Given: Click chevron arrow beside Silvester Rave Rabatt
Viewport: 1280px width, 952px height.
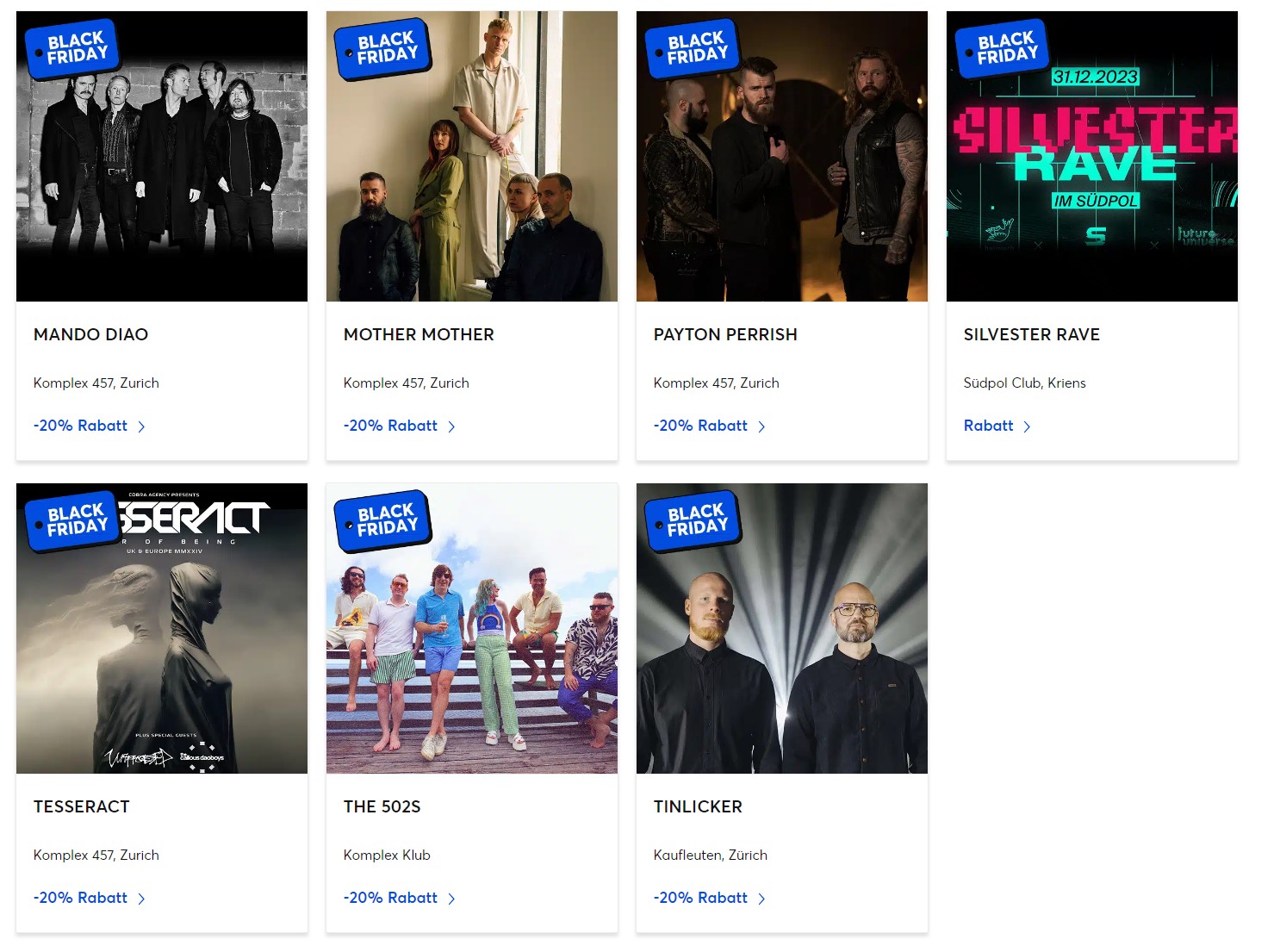Looking at the screenshot, I should point(1027,426).
